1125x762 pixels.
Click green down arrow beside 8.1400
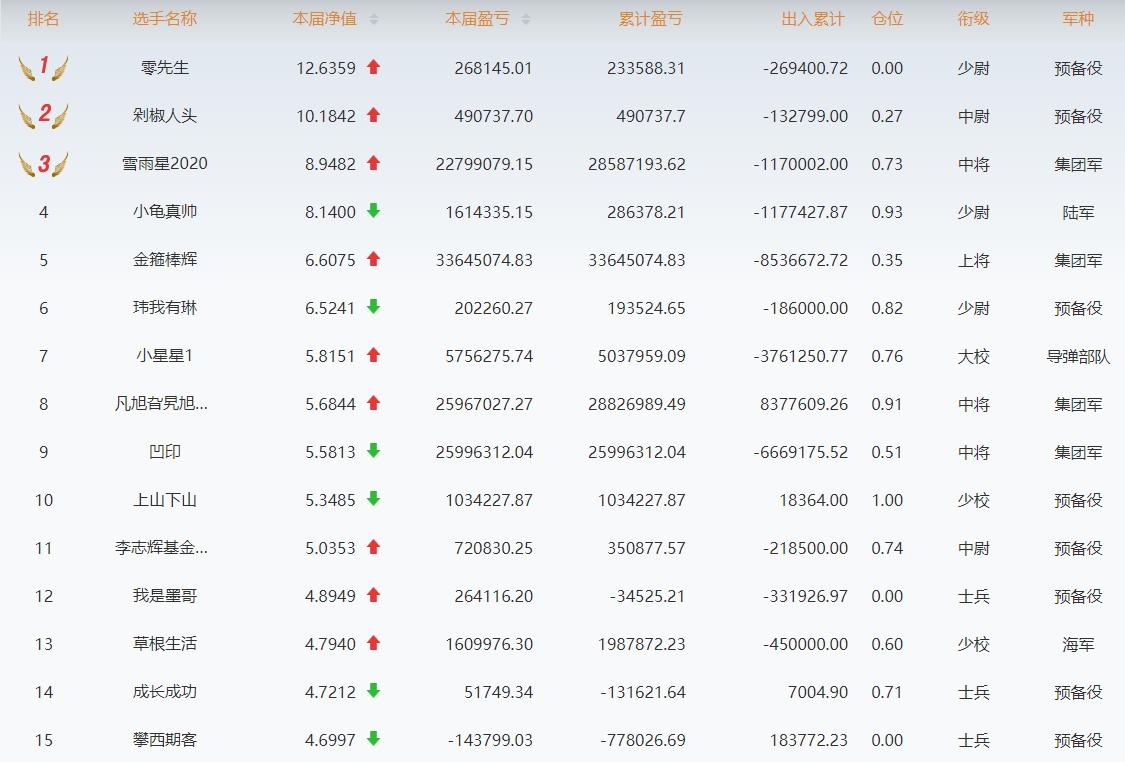(373, 211)
